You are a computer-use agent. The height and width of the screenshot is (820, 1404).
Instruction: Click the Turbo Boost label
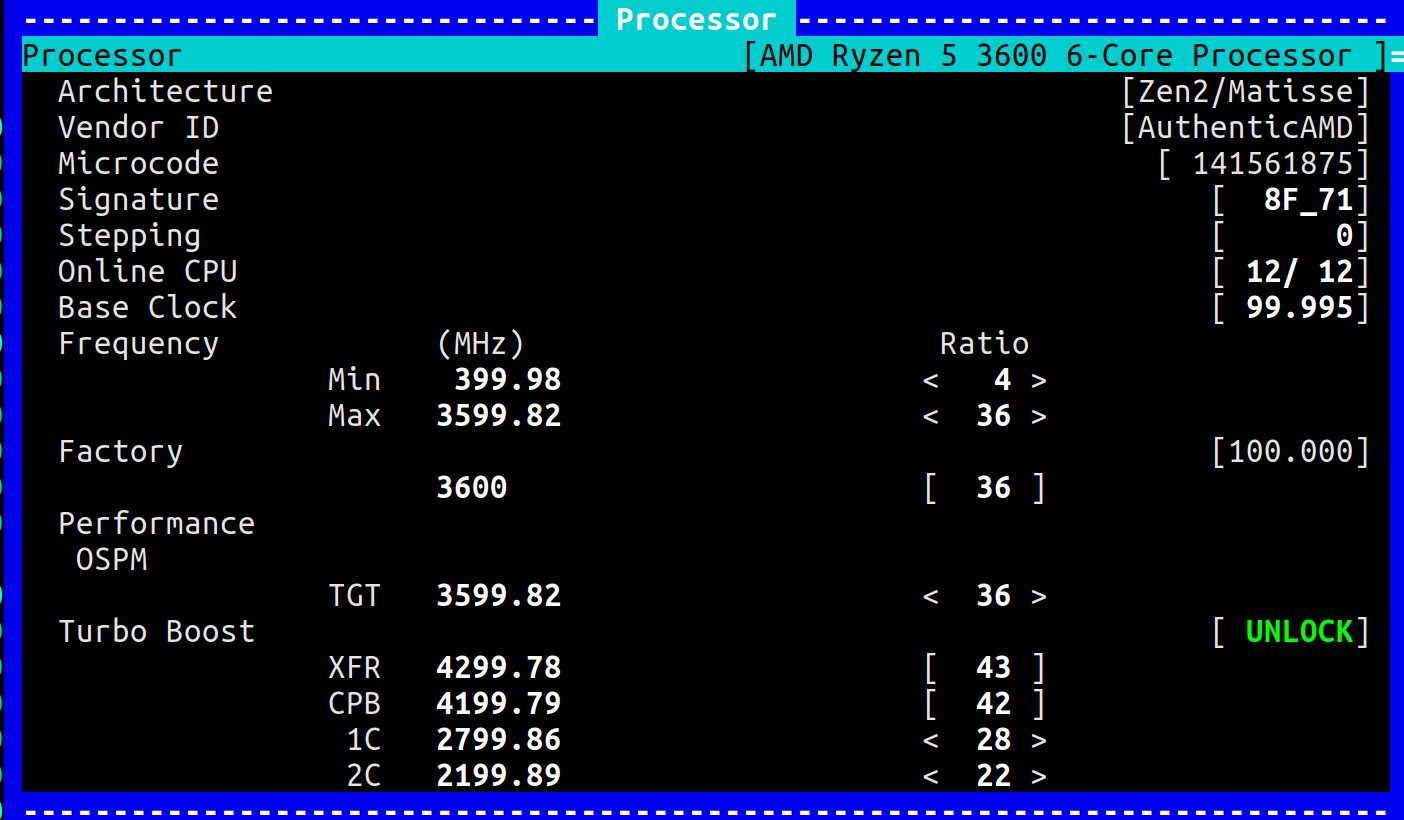click(x=156, y=631)
